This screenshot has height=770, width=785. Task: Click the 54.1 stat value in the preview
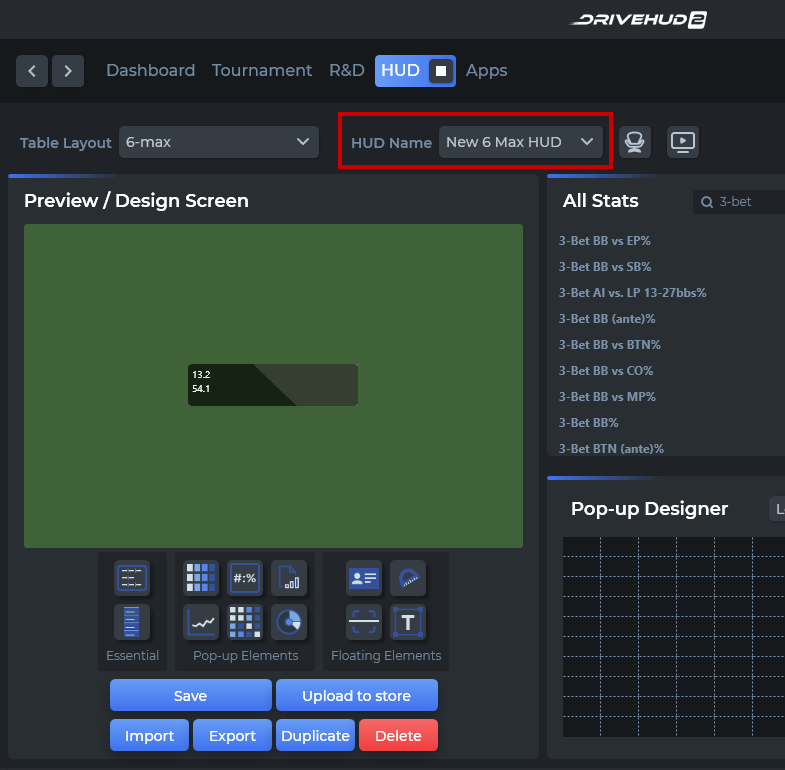(x=201, y=389)
